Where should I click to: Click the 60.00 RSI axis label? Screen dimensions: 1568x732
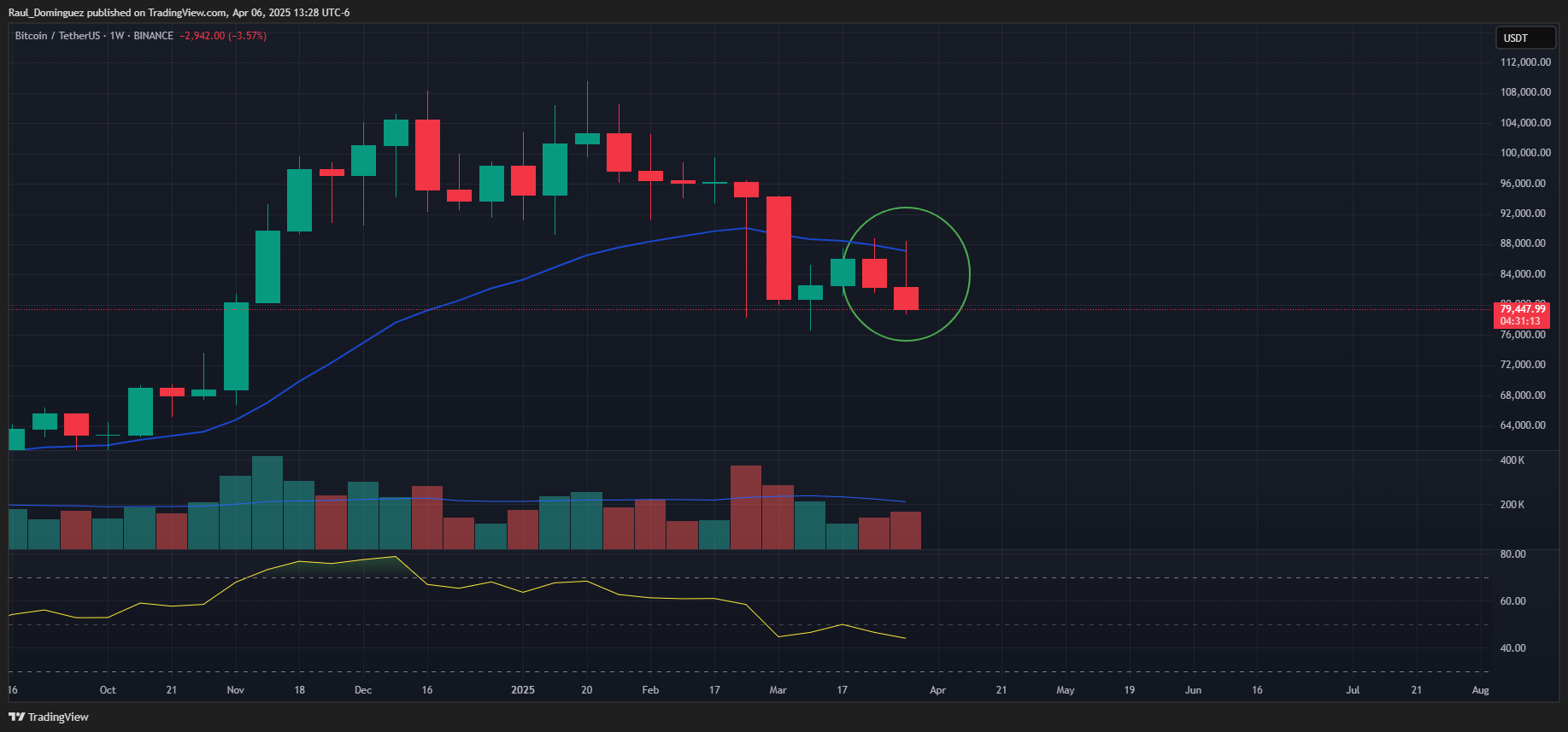1513,601
